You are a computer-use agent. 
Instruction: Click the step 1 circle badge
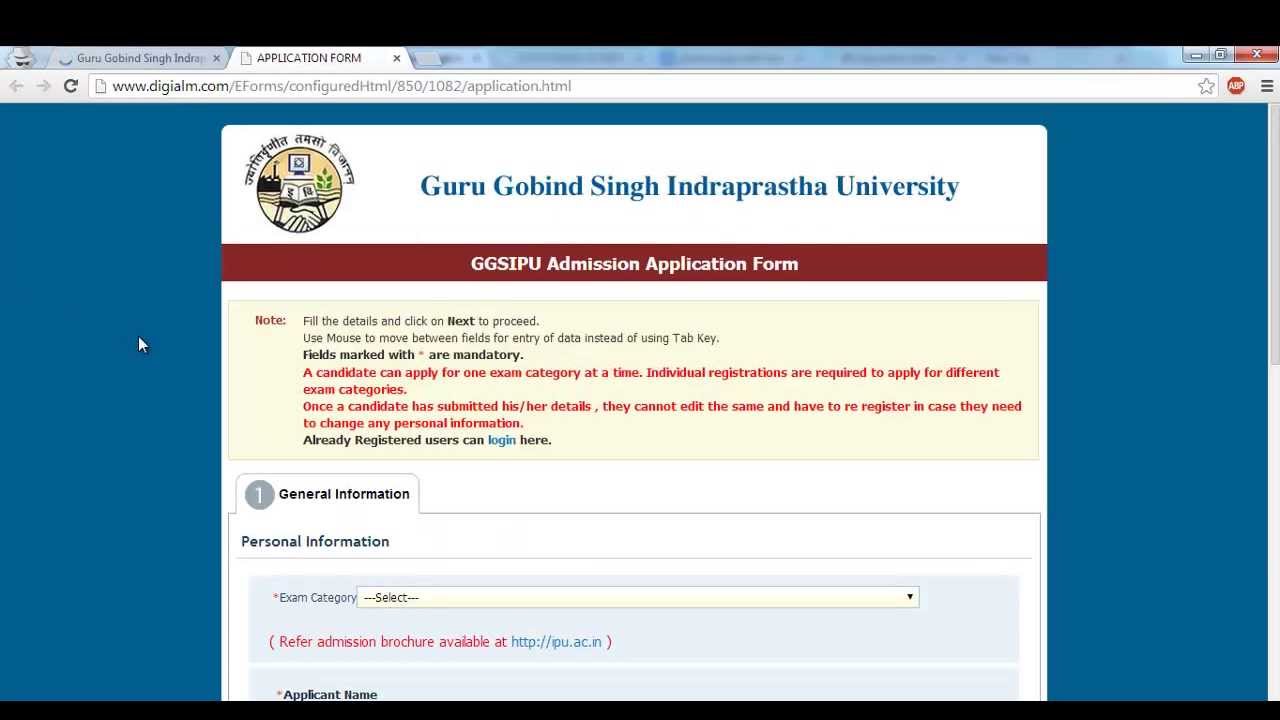pyautogui.click(x=259, y=495)
